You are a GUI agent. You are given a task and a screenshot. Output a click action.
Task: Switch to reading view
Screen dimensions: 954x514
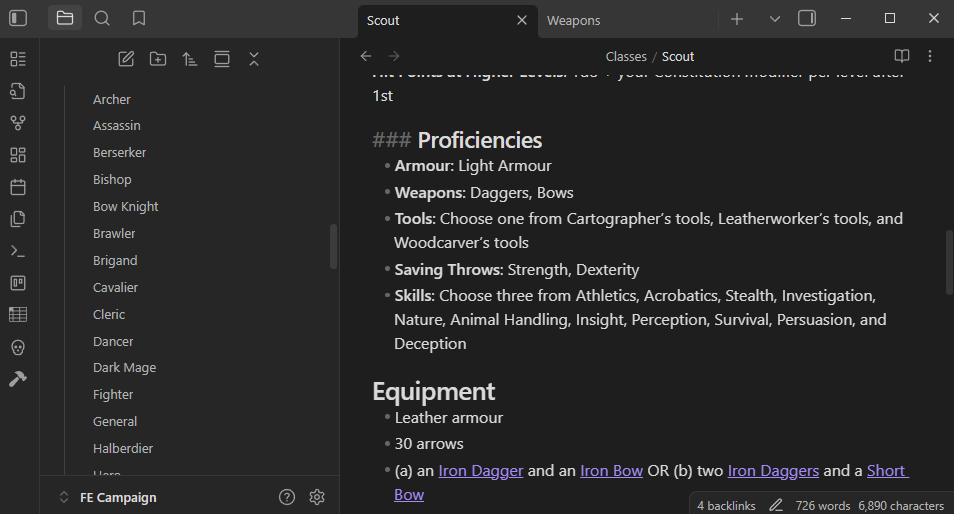[901, 56]
